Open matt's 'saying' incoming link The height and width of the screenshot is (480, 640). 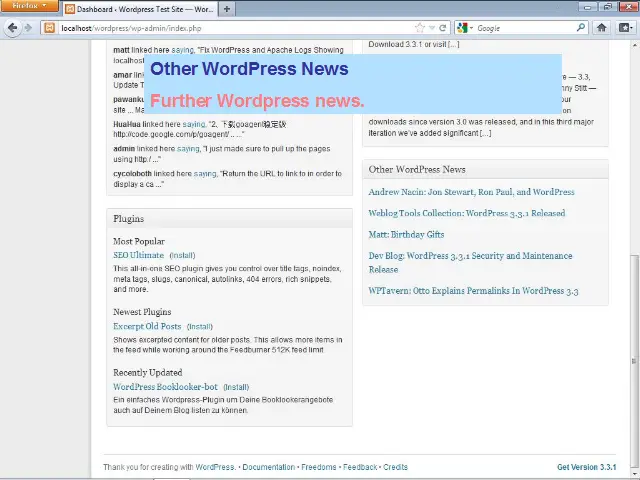[182, 50]
